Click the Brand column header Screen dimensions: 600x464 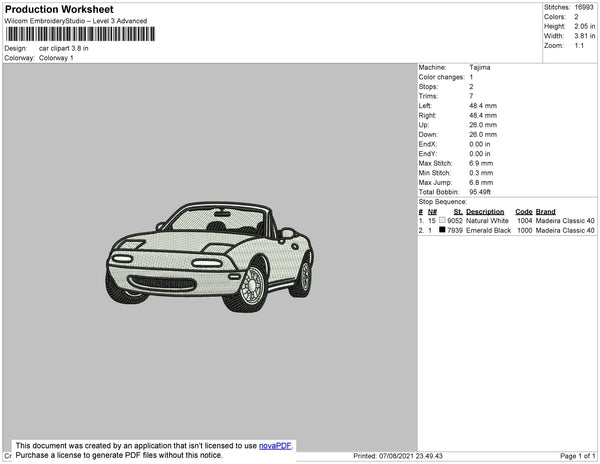[545, 211]
